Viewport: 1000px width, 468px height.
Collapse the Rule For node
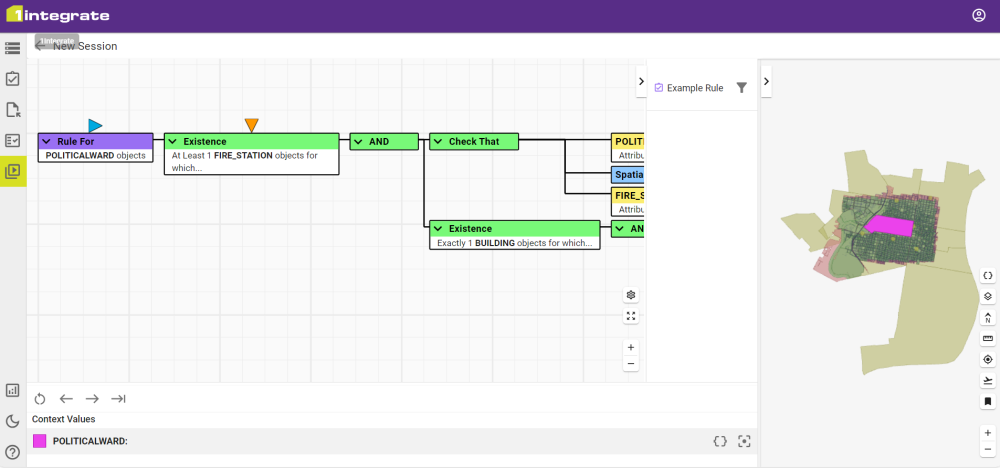tap(46, 142)
